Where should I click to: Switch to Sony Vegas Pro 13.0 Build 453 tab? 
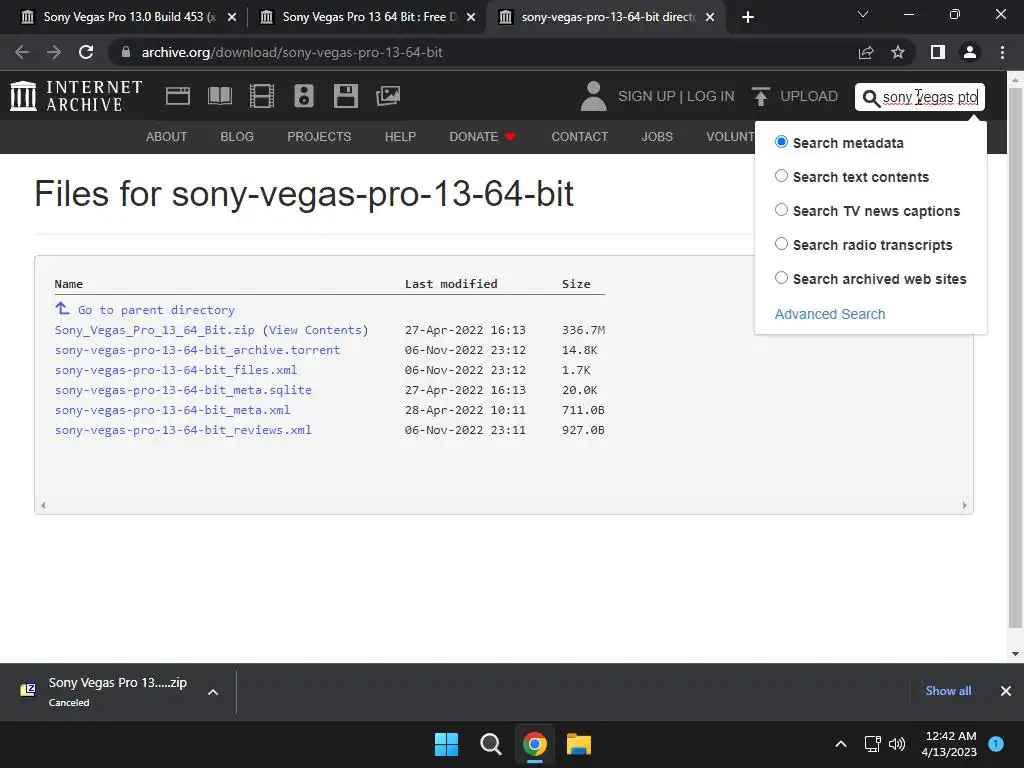tap(130, 17)
